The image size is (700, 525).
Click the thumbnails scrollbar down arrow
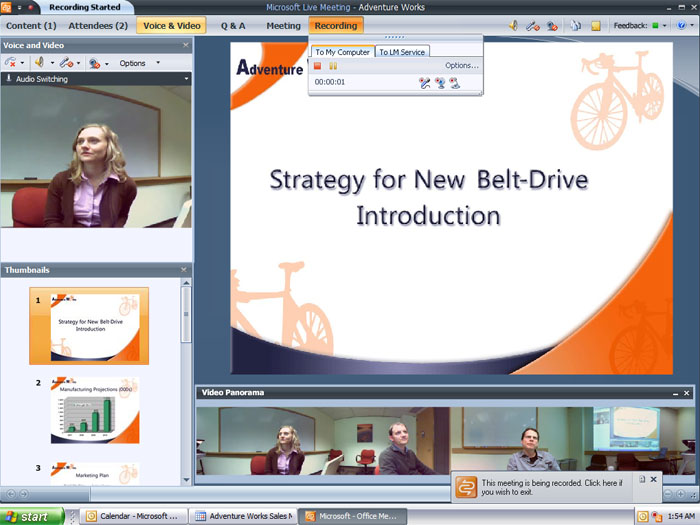[186, 480]
